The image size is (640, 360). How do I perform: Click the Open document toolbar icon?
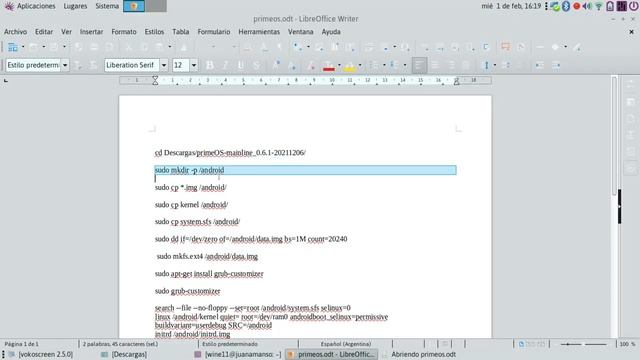coord(33,47)
